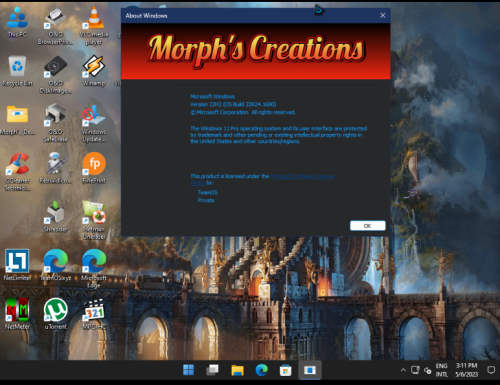
Task: Close the About Windows dialog
Action: pyautogui.click(x=383, y=15)
